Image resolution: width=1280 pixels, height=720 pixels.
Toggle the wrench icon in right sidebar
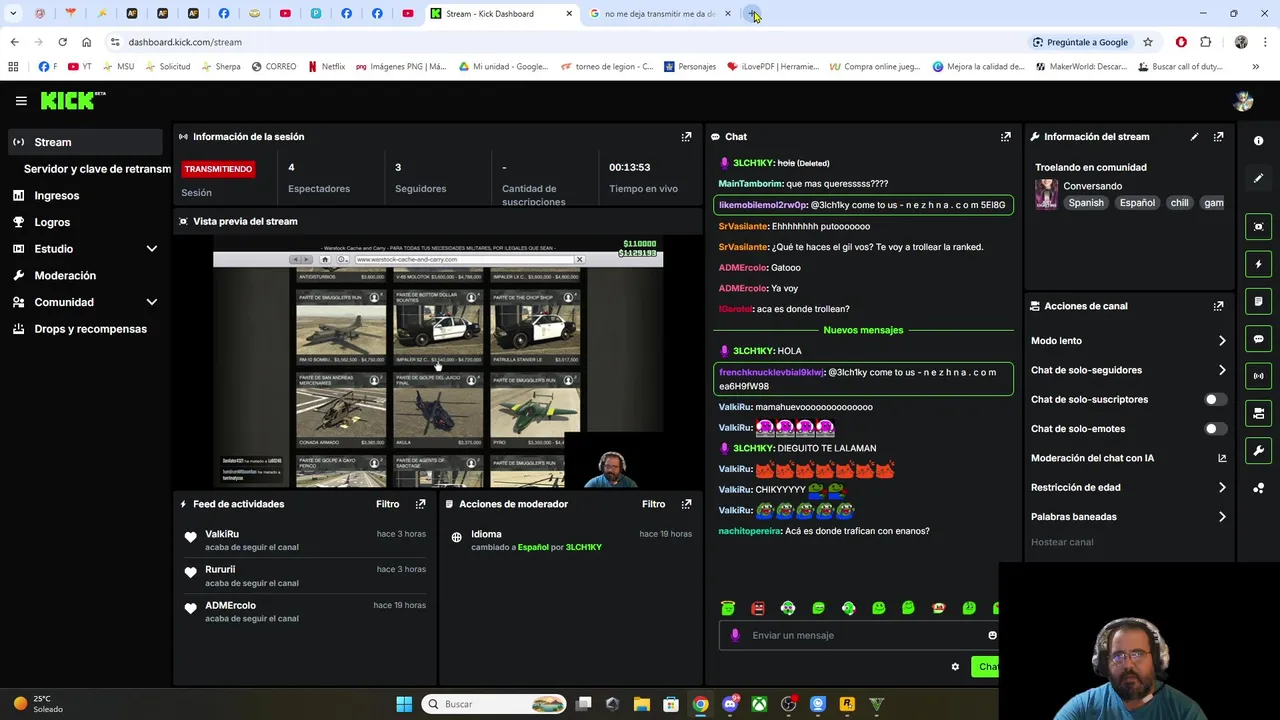pyautogui.click(x=1258, y=451)
